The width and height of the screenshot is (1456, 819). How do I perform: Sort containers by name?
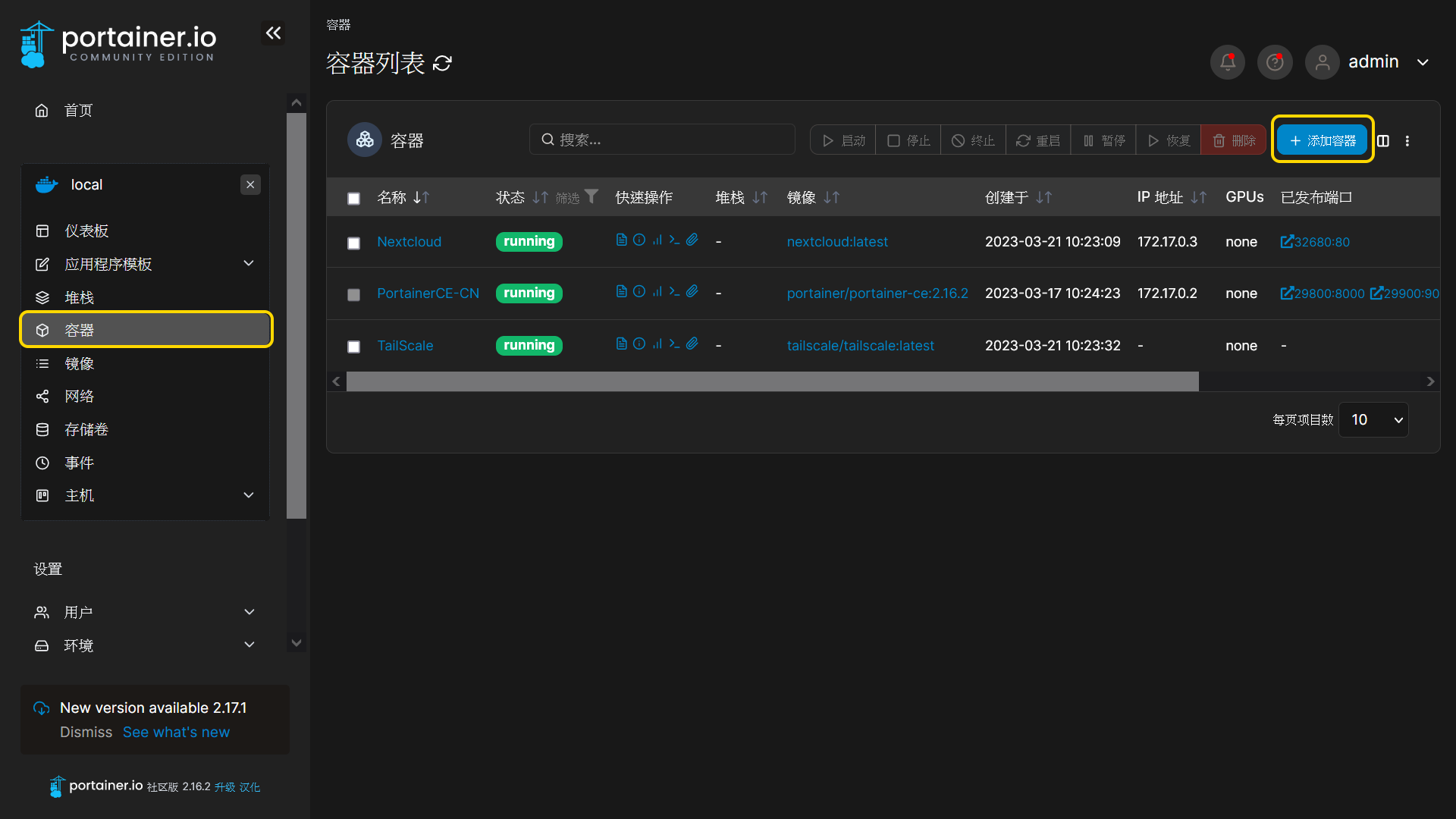[403, 197]
